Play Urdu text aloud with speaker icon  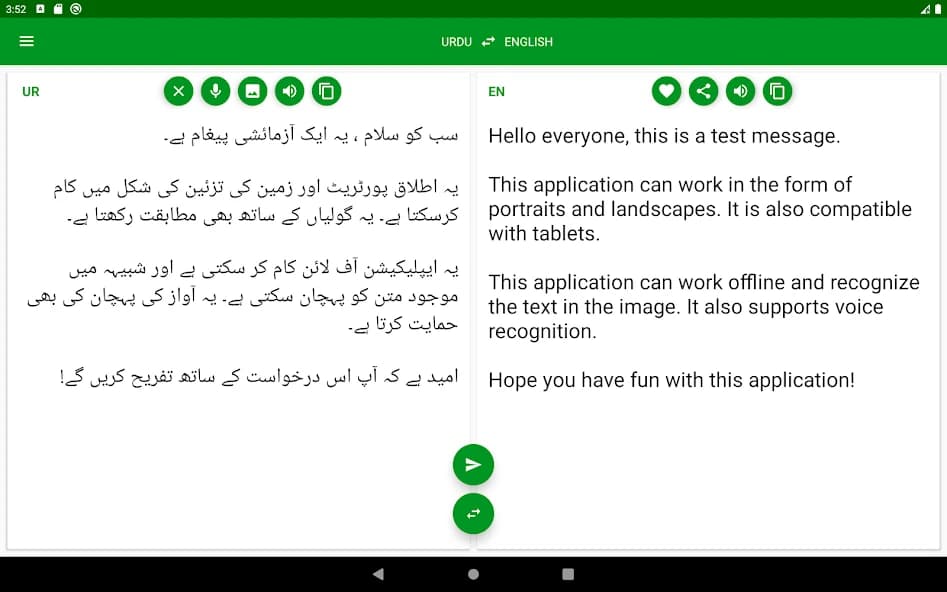[289, 91]
